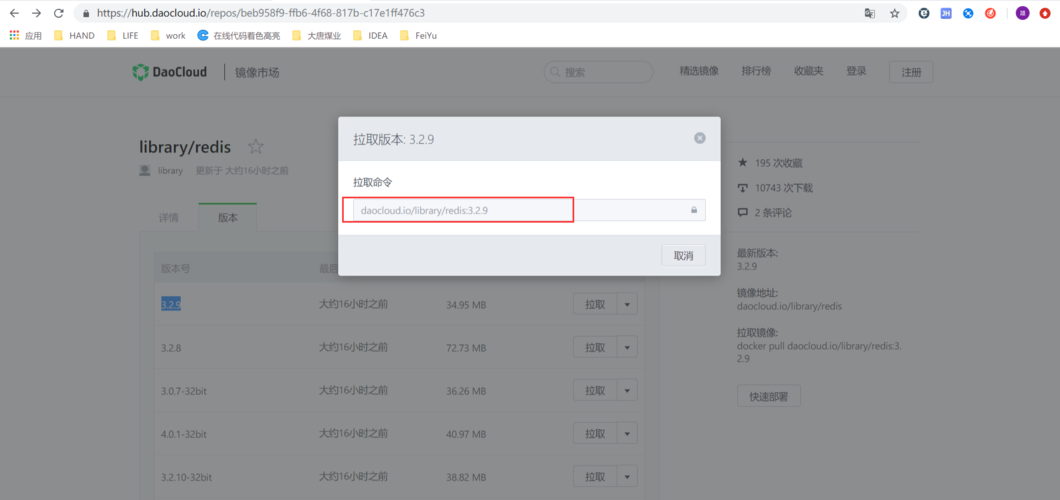Image resolution: width=1060 pixels, height=500 pixels.
Task: Bookmark this page with the star
Action: coord(894,13)
